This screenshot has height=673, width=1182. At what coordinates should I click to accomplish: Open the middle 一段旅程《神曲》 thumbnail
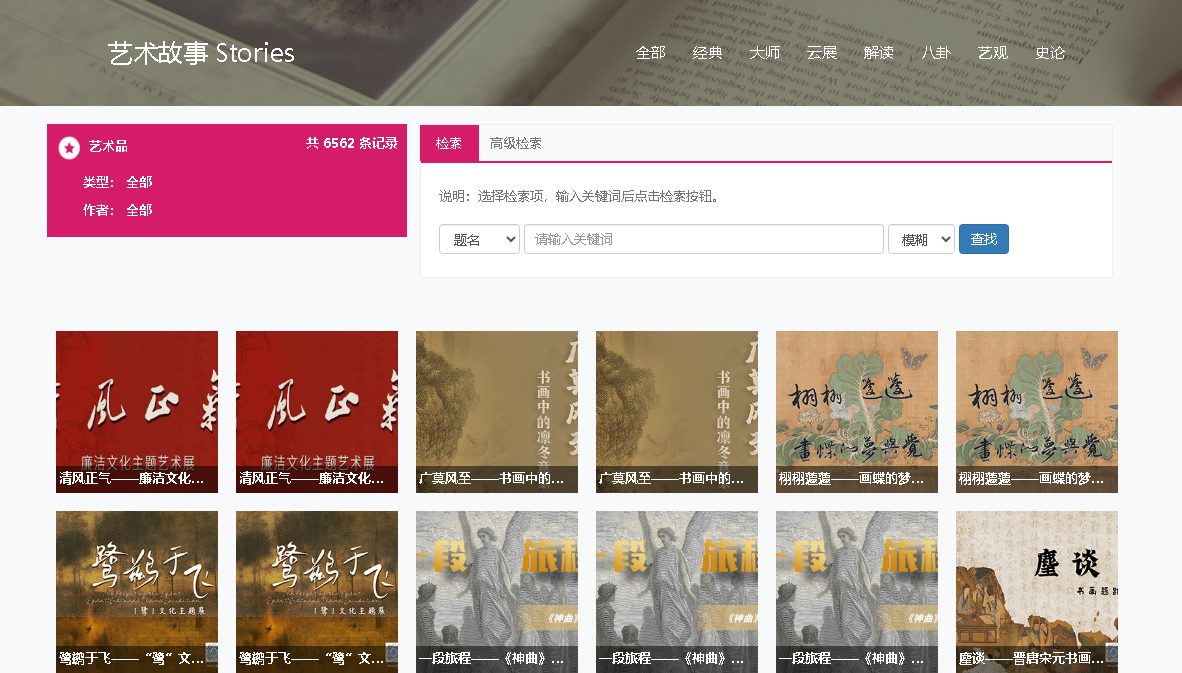click(x=677, y=592)
